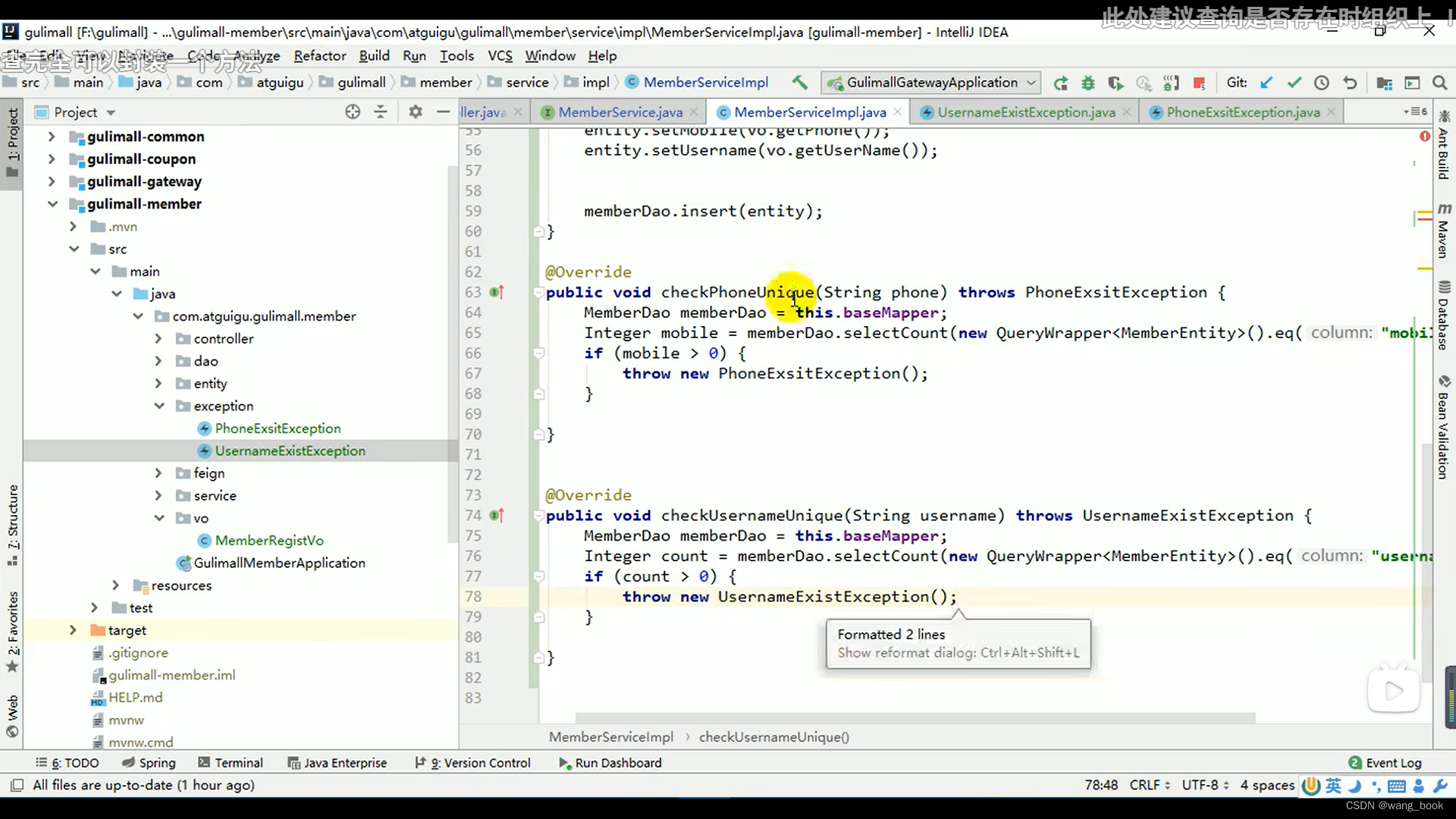Open the Ant Build side panel
The width and height of the screenshot is (1456, 819).
click(1444, 146)
